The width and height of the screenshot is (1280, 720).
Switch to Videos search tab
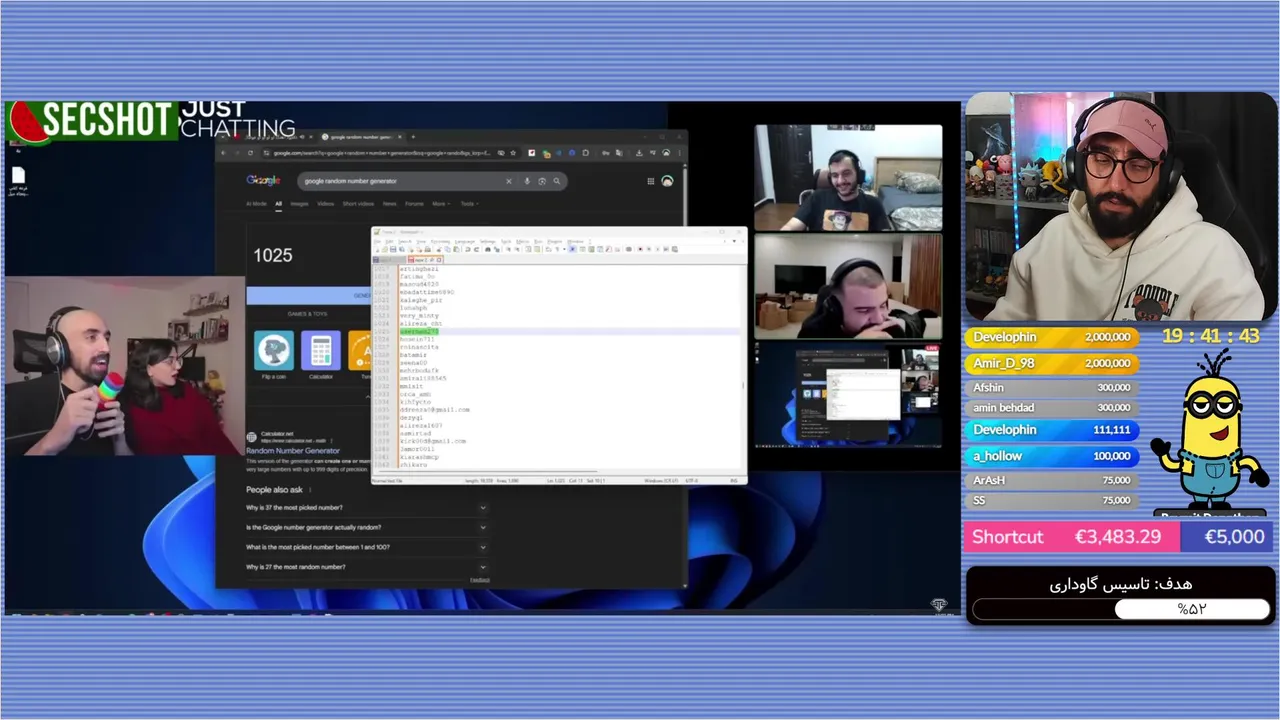[326, 203]
